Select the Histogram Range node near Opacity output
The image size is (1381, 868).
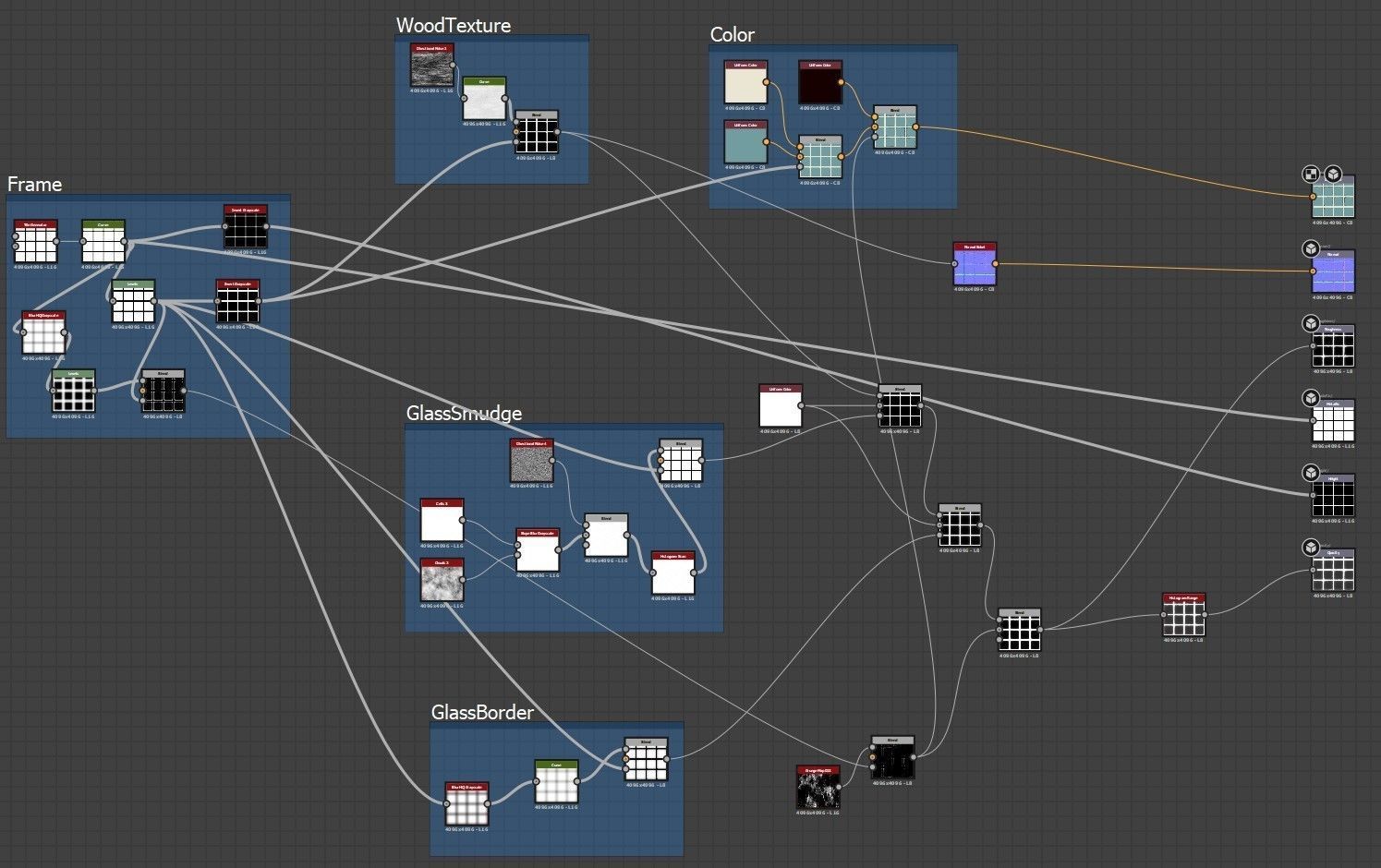(1184, 615)
